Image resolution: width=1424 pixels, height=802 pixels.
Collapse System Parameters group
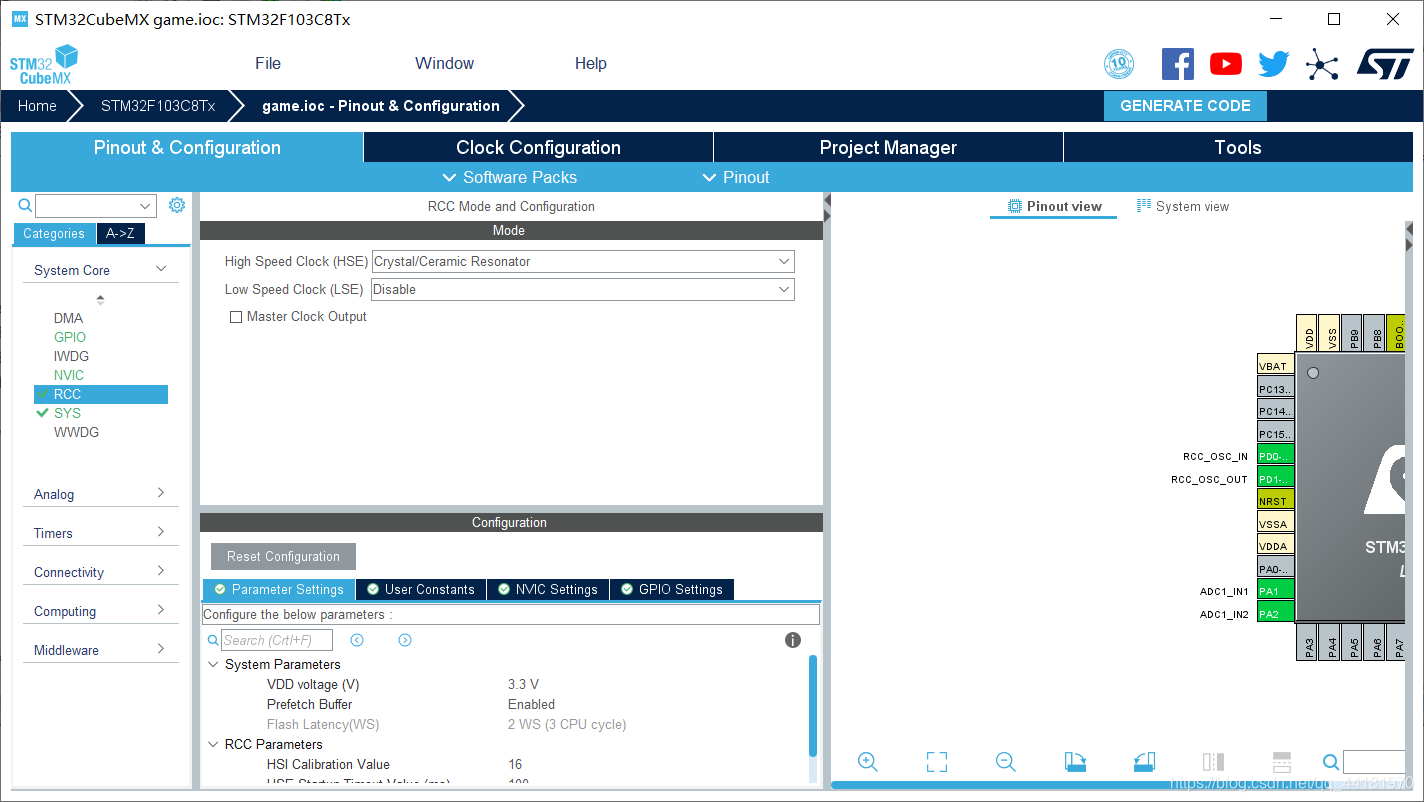pos(213,664)
